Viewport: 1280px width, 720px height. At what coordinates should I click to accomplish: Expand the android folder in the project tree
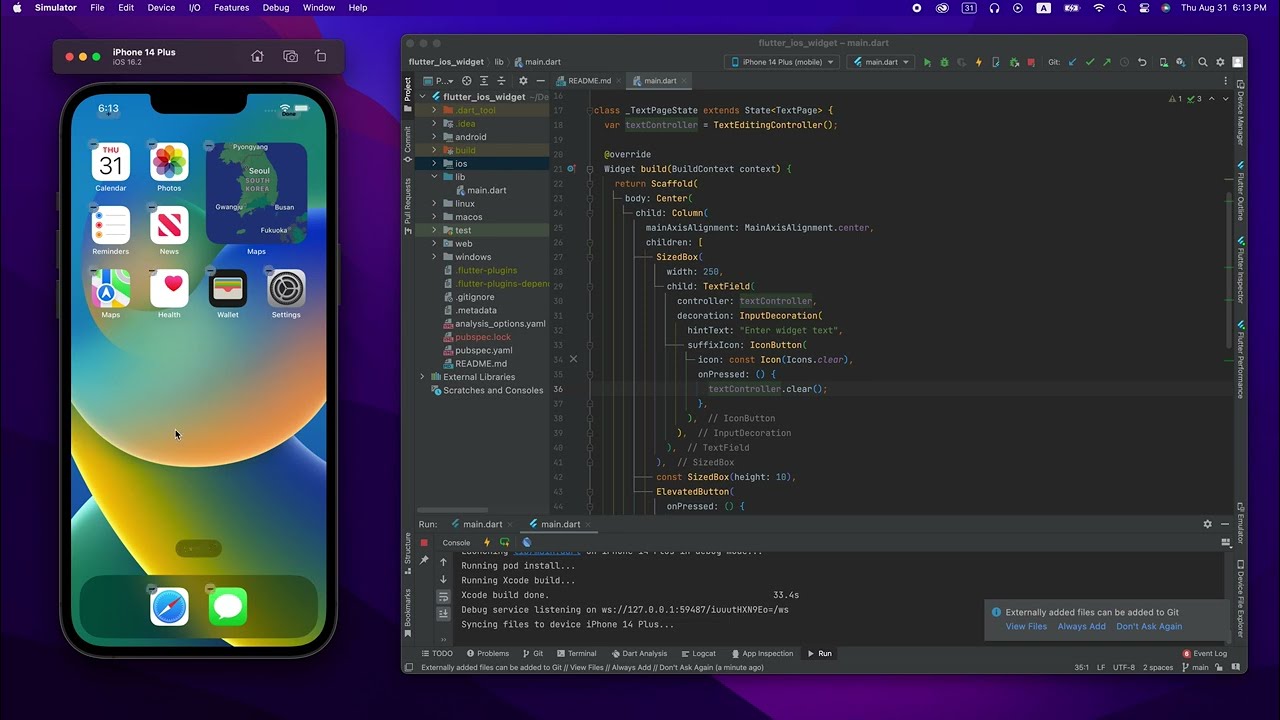[x=434, y=137]
